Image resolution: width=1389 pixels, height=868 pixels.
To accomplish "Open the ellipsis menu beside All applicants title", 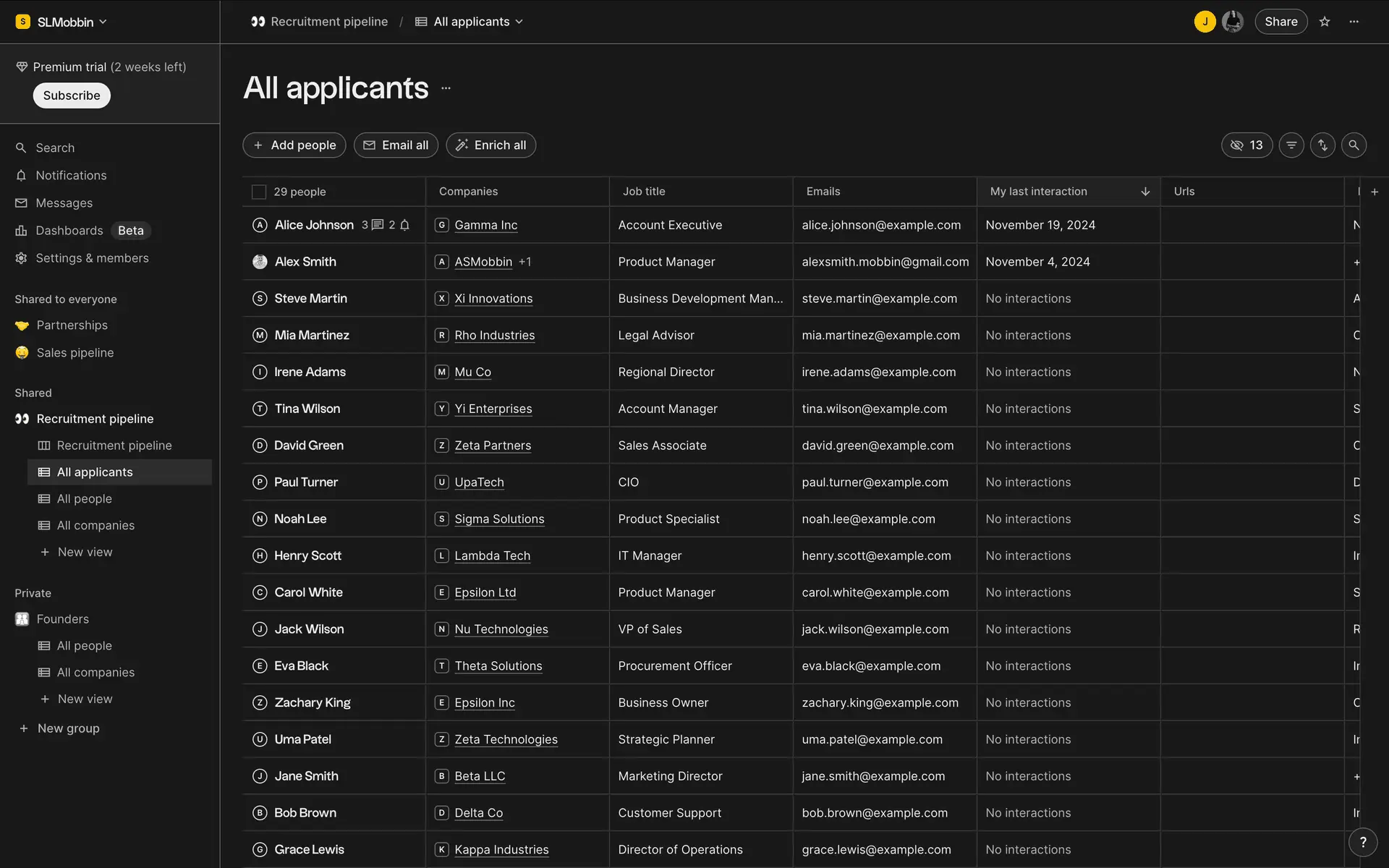I will [446, 88].
